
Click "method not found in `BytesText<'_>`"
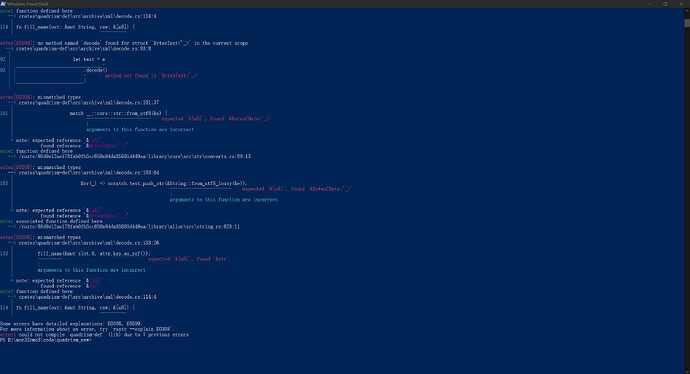click(152, 76)
